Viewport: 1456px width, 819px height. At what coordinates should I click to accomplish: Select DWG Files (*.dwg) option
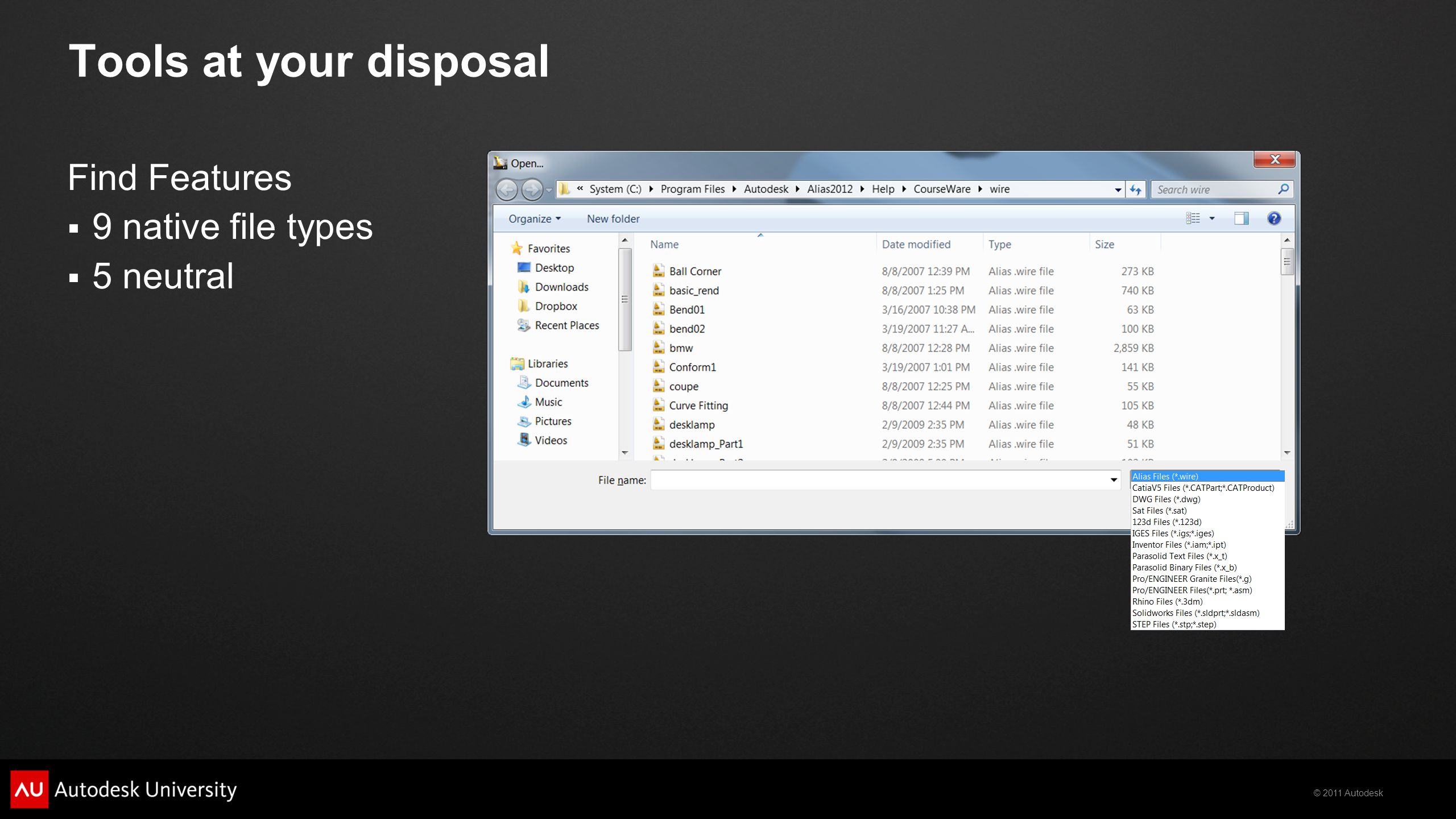(1207, 499)
